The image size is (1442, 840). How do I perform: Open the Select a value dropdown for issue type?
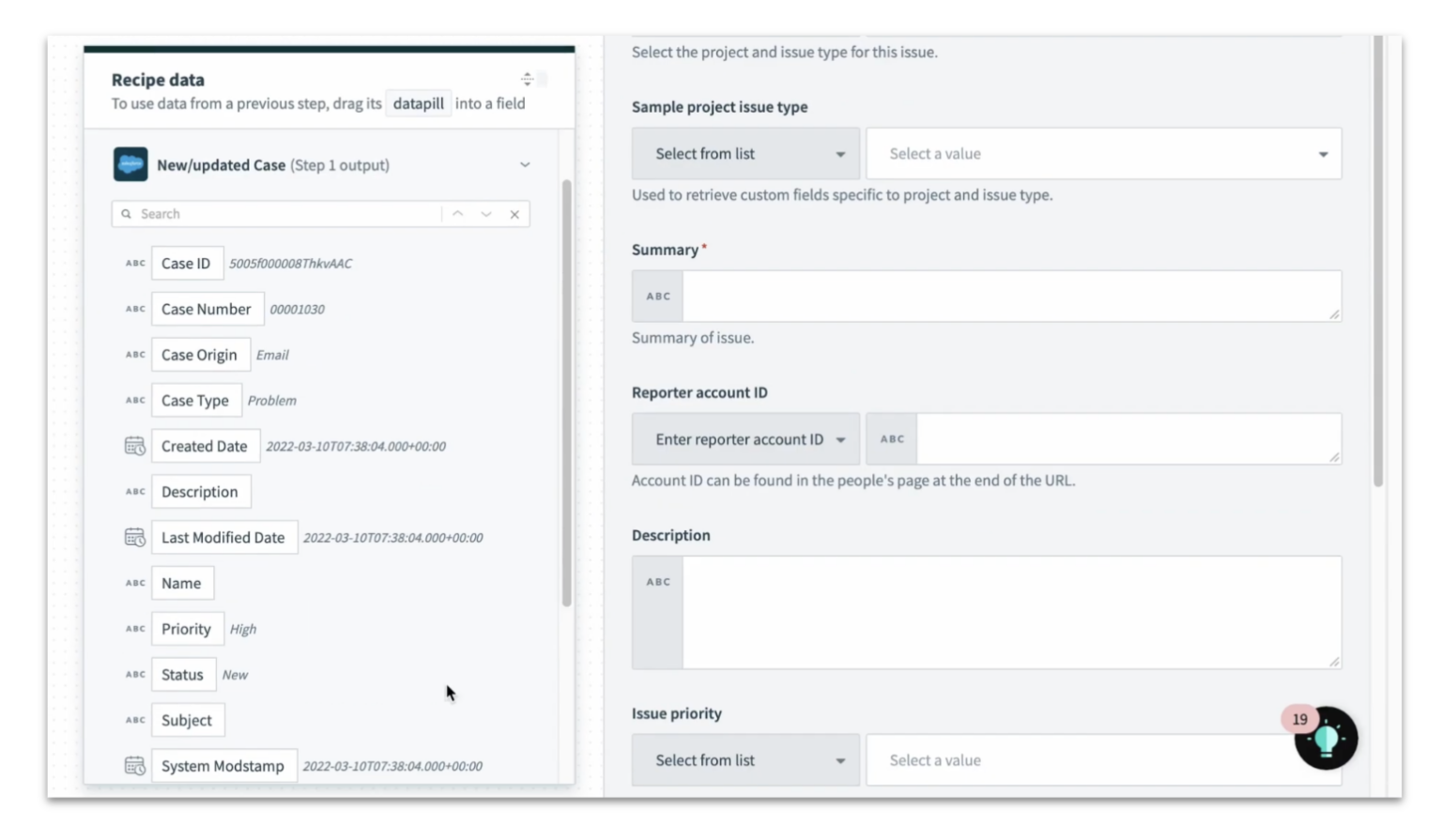(x=1103, y=153)
